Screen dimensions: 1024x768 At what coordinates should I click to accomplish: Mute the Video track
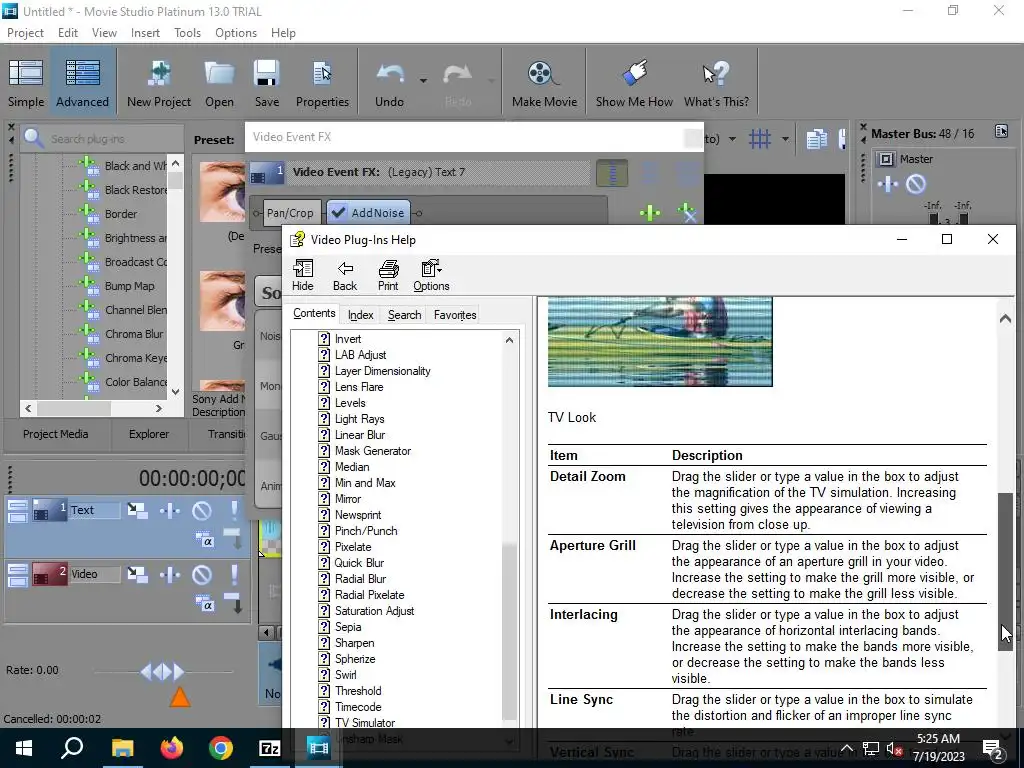[202, 574]
